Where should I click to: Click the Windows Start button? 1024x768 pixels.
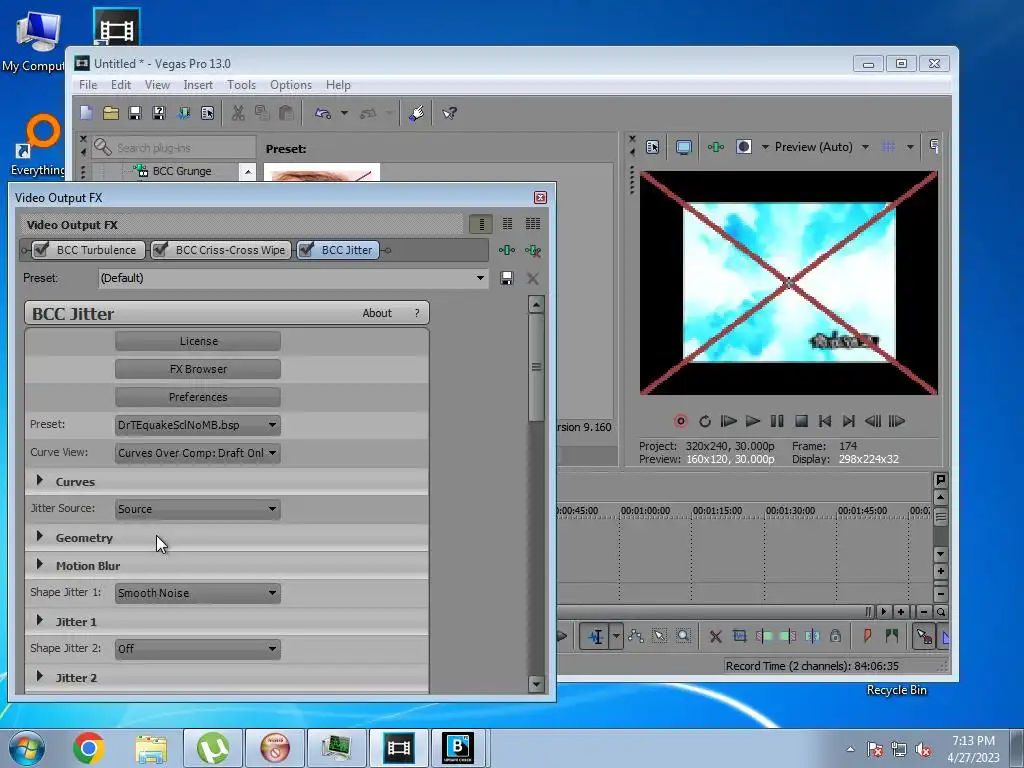27,748
